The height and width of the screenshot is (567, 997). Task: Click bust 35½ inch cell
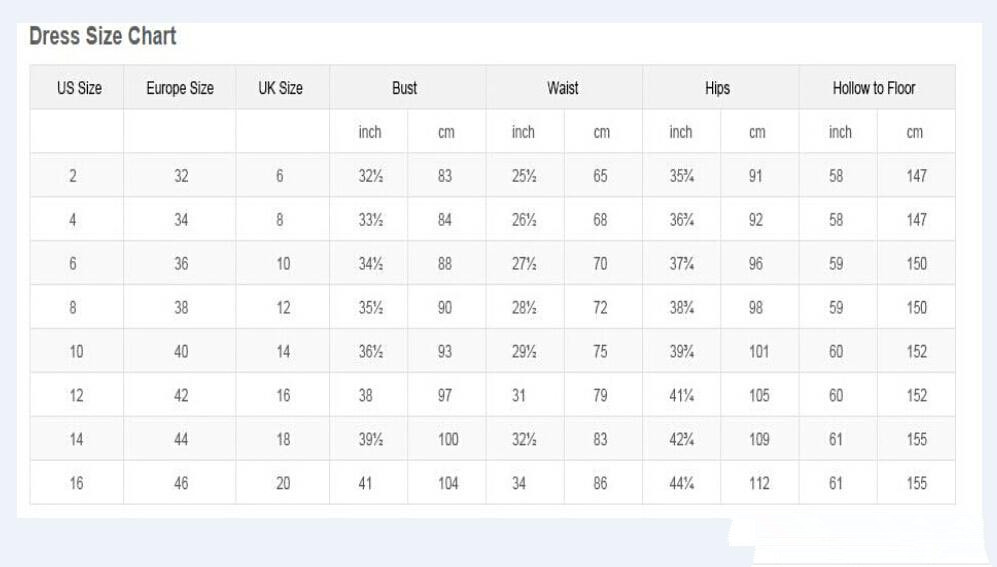(x=370, y=308)
